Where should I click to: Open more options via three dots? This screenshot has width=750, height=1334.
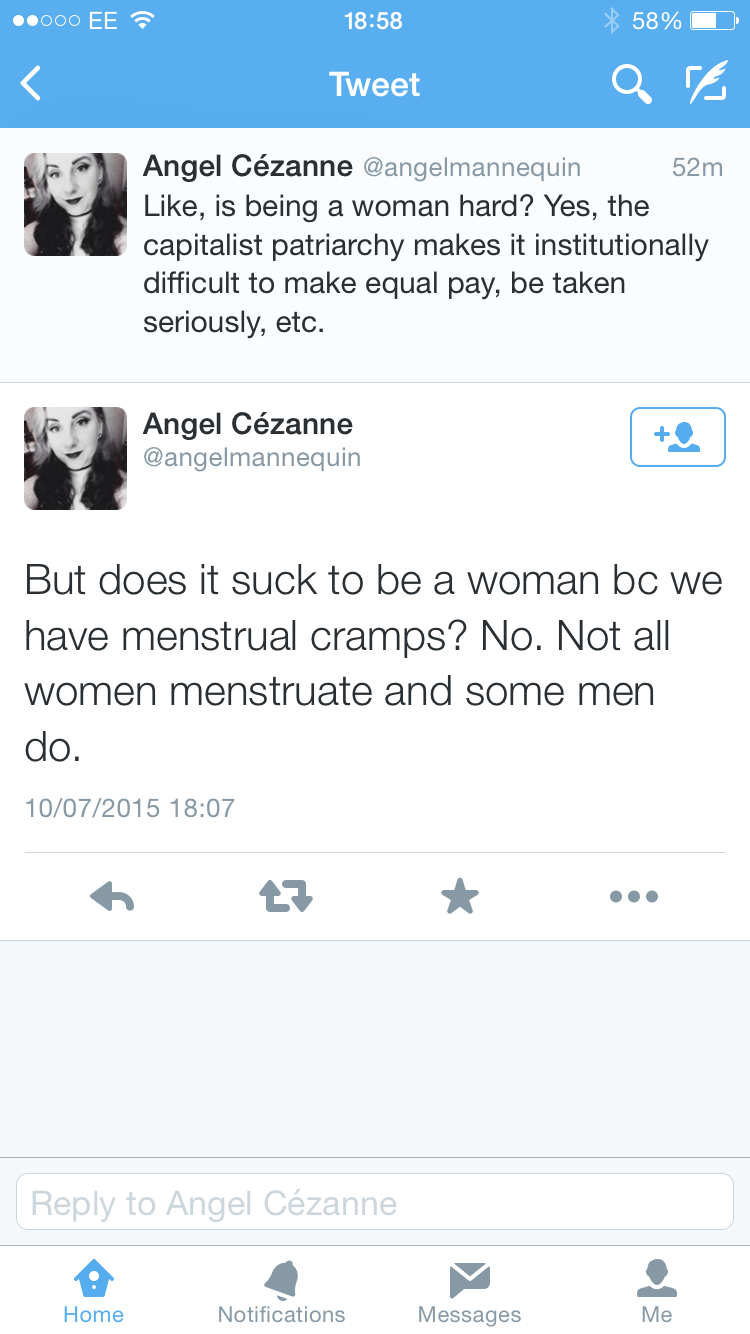634,896
